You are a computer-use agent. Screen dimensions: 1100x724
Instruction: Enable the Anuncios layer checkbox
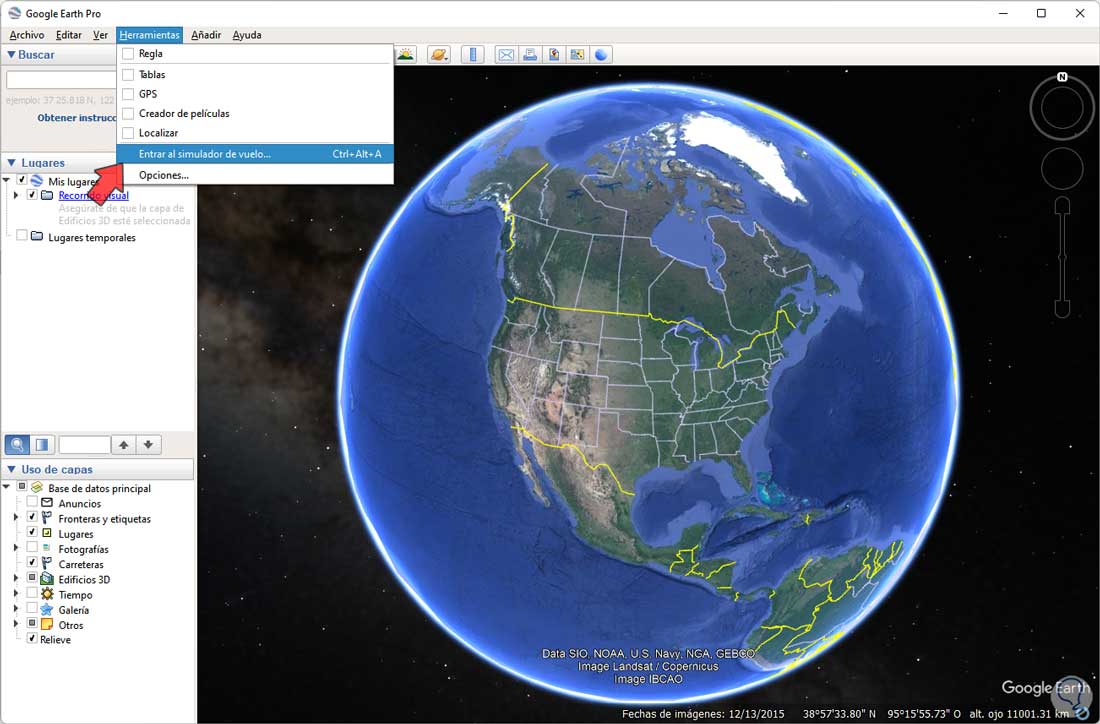(x=32, y=503)
